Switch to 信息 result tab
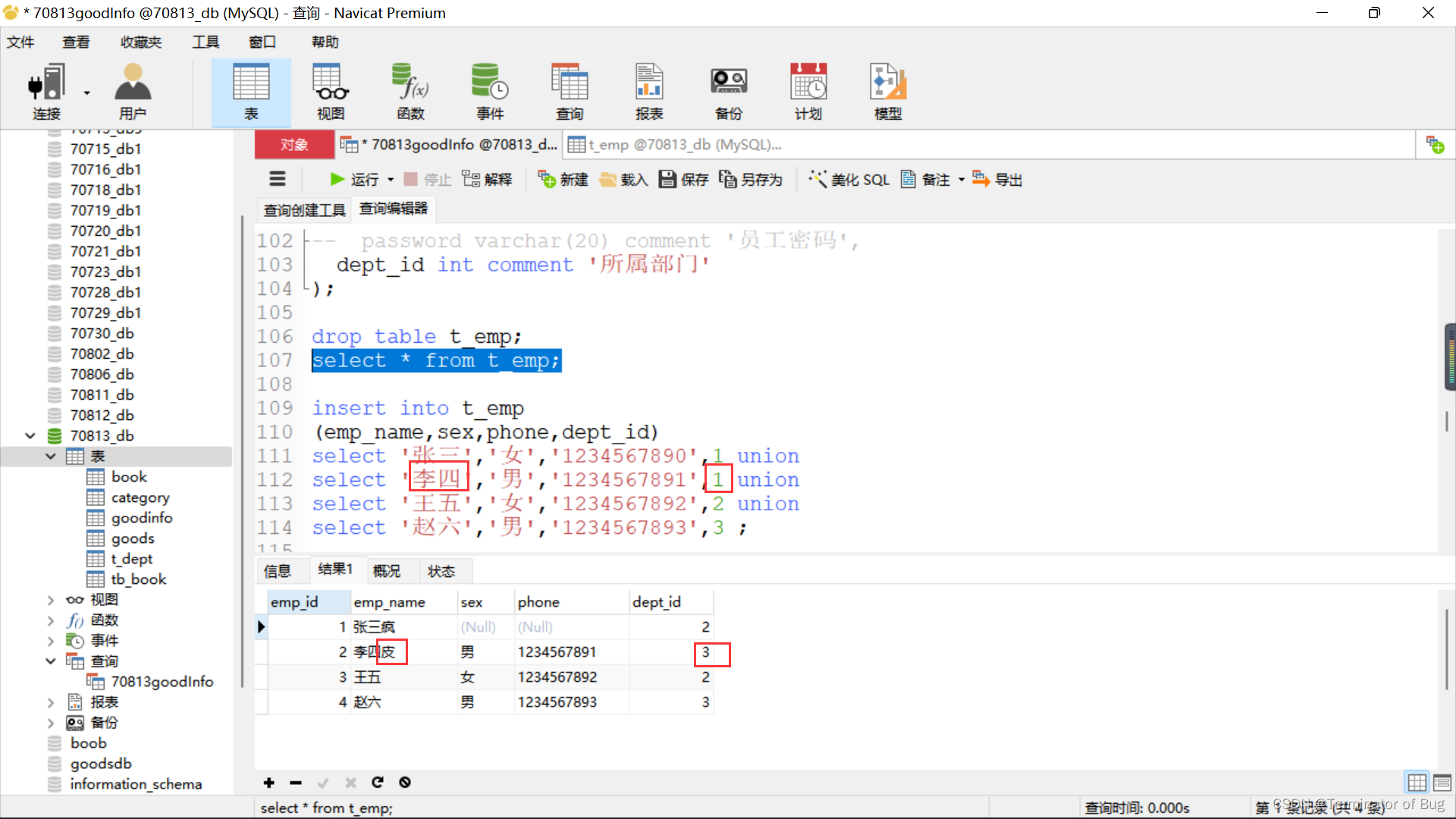This screenshot has height=819, width=1456. [x=278, y=571]
